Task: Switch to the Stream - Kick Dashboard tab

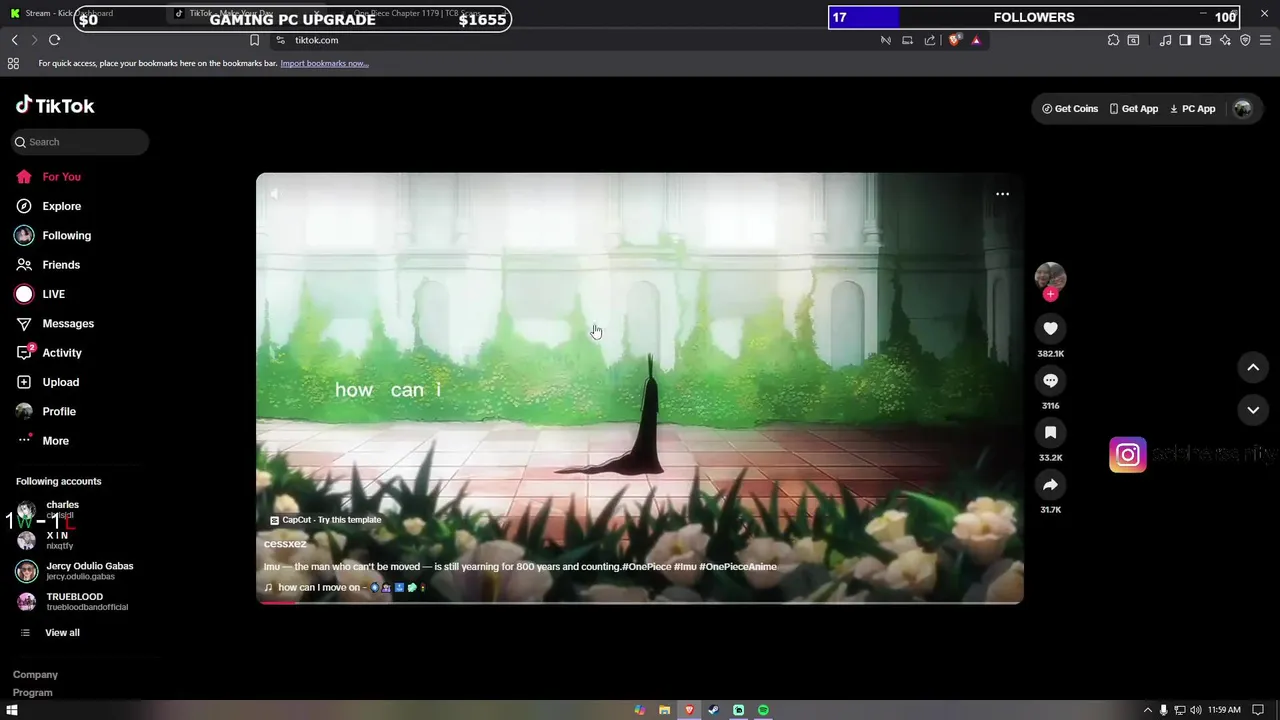Action: coord(80,13)
